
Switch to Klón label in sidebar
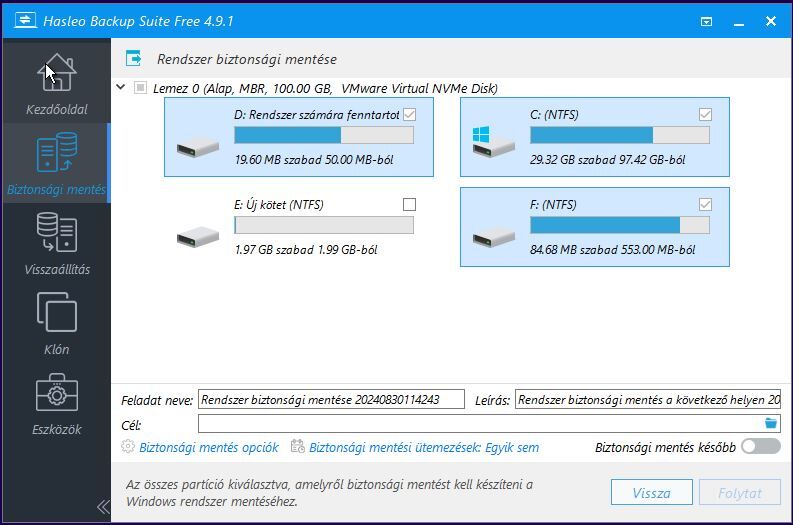57,349
